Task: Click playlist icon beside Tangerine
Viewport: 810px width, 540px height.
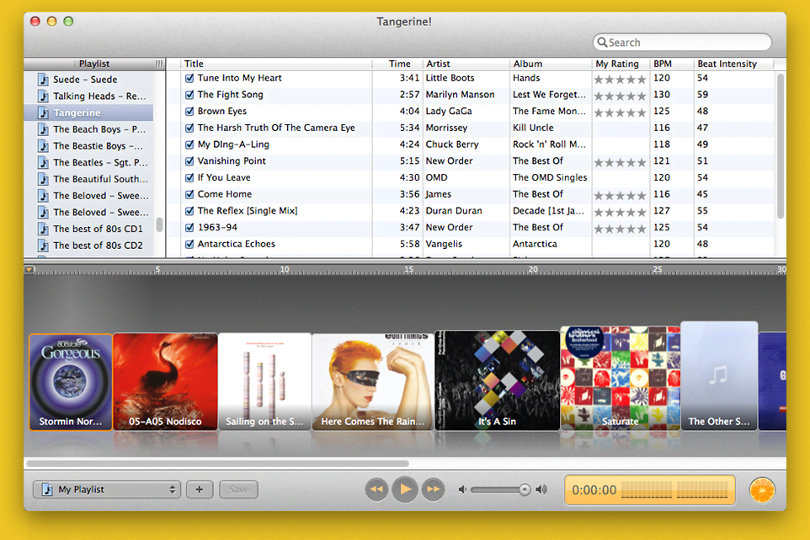Action: coord(44,113)
